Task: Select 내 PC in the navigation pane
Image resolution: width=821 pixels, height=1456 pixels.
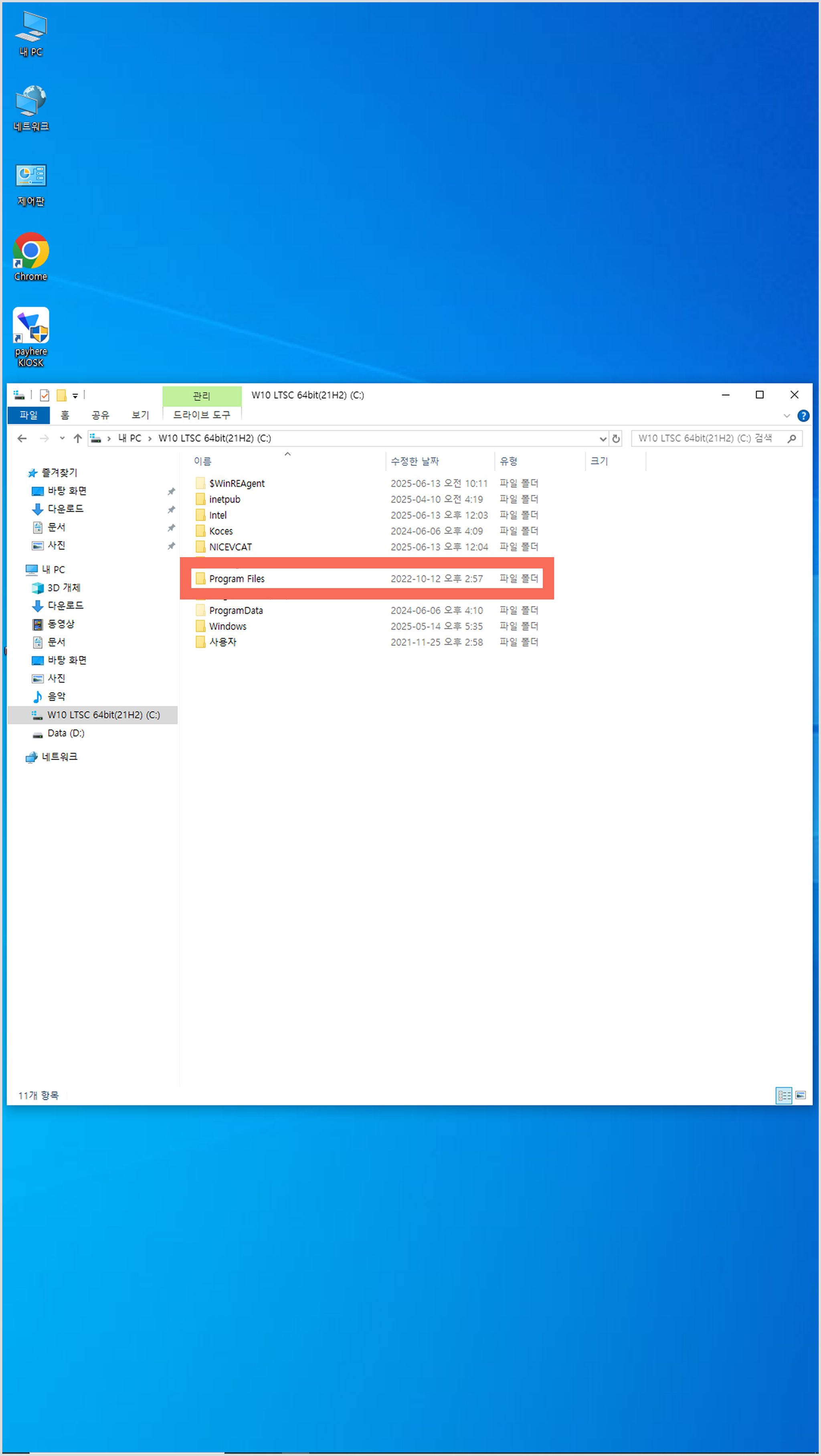Action: (53, 569)
